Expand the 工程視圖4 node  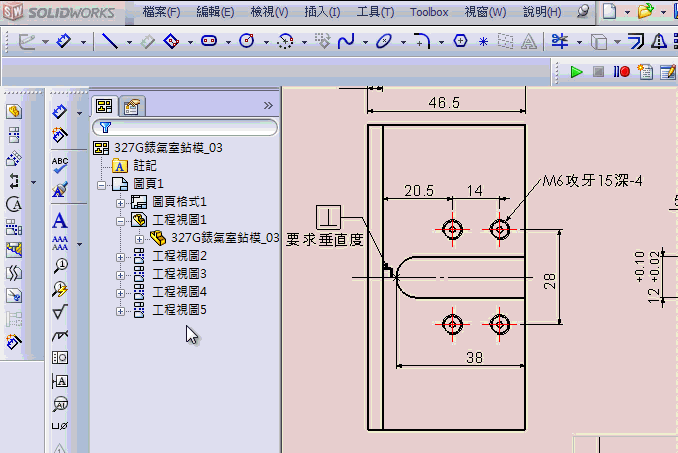[x=121, y=293]
